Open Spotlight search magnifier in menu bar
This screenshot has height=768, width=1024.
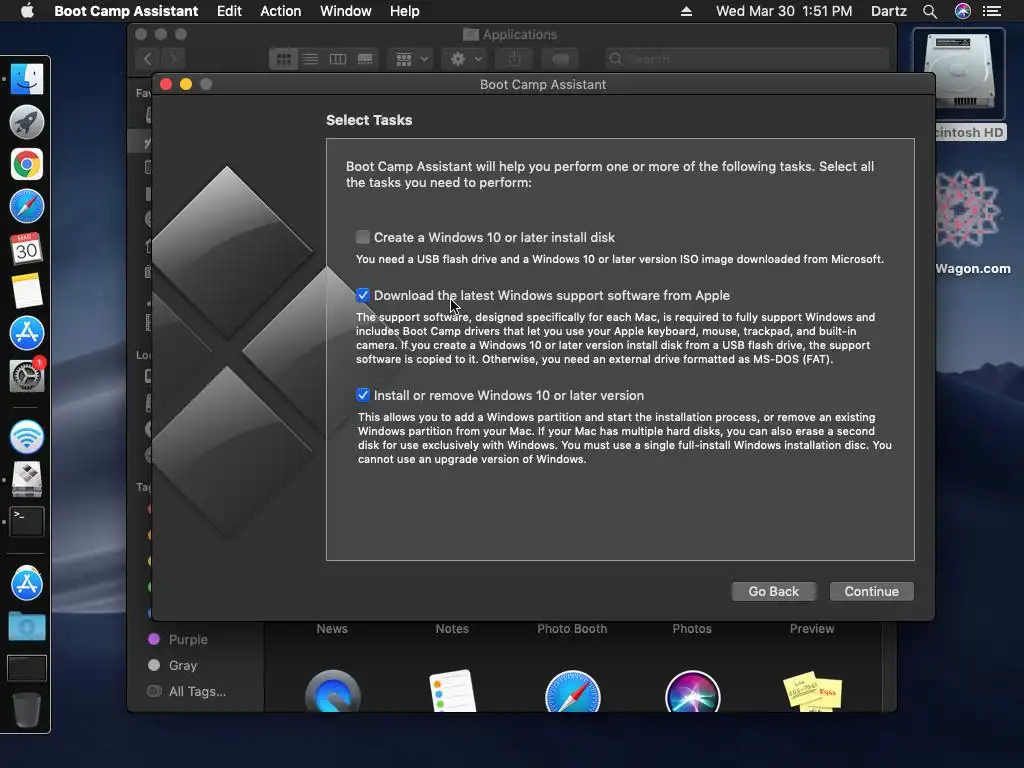(x=930, y=11)
